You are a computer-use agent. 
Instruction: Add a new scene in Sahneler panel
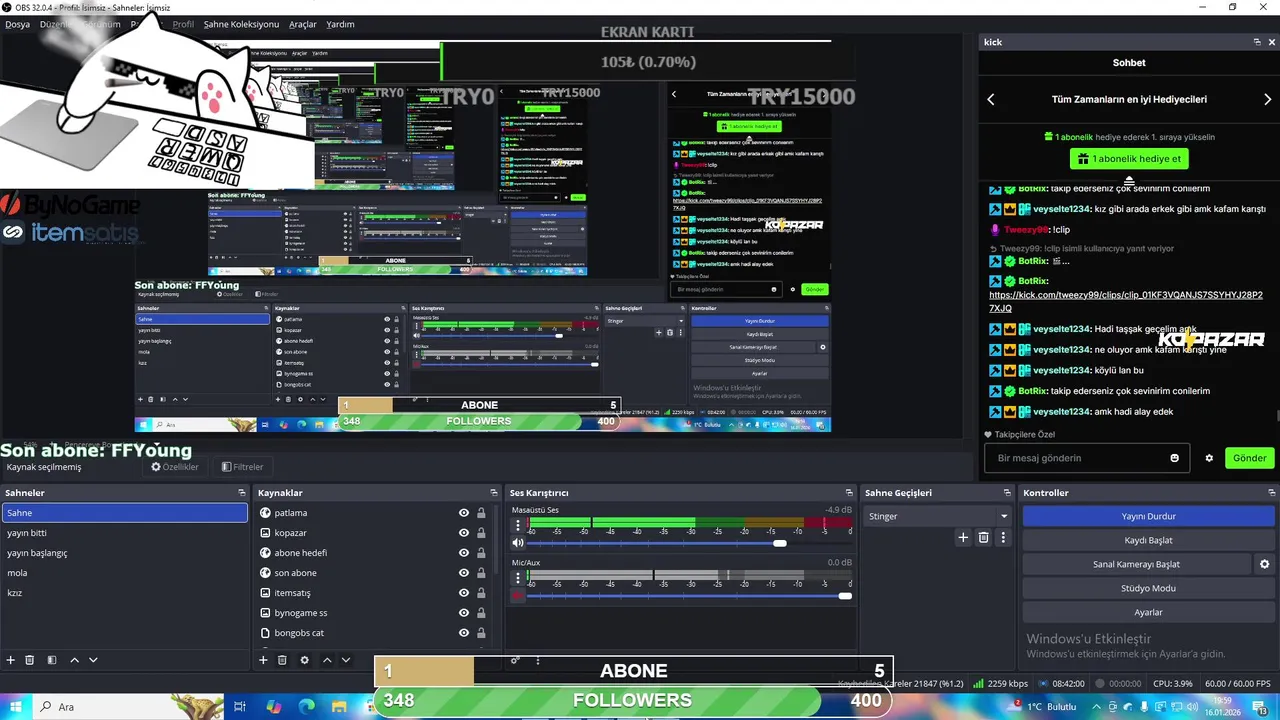click(x=11, y=660)
